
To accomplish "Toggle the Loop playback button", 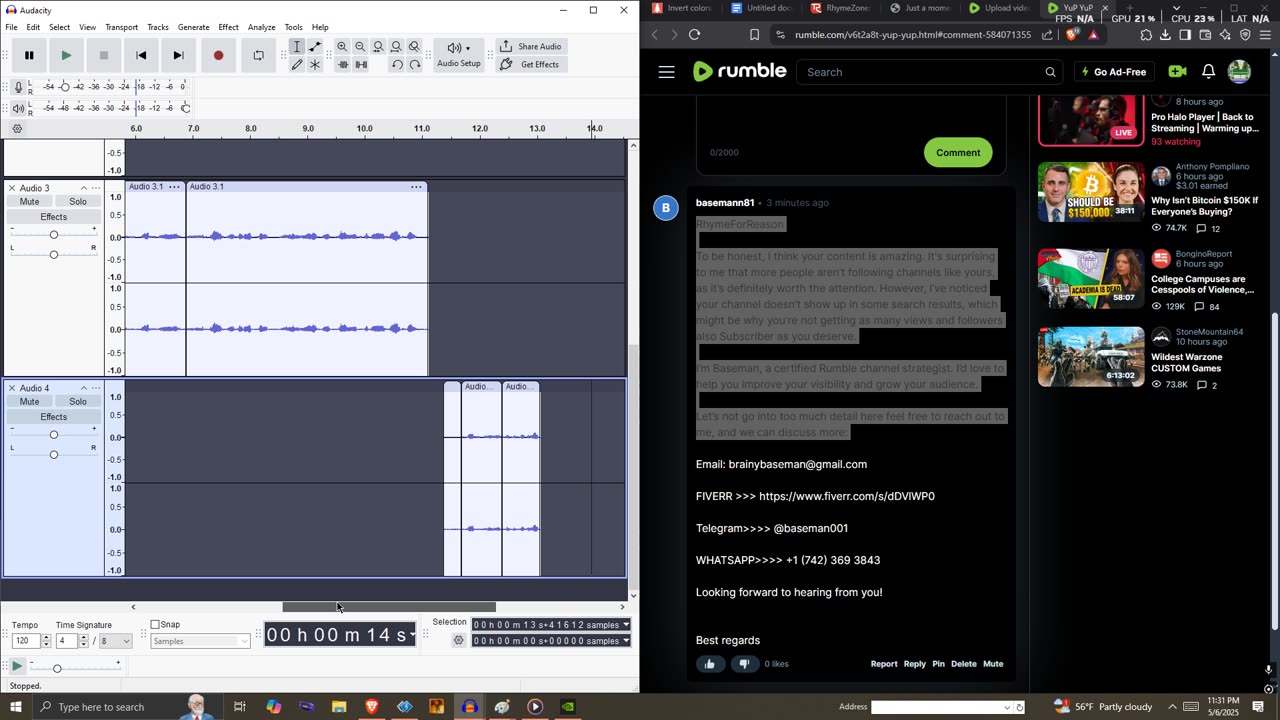I will click(x=258, y=55).
